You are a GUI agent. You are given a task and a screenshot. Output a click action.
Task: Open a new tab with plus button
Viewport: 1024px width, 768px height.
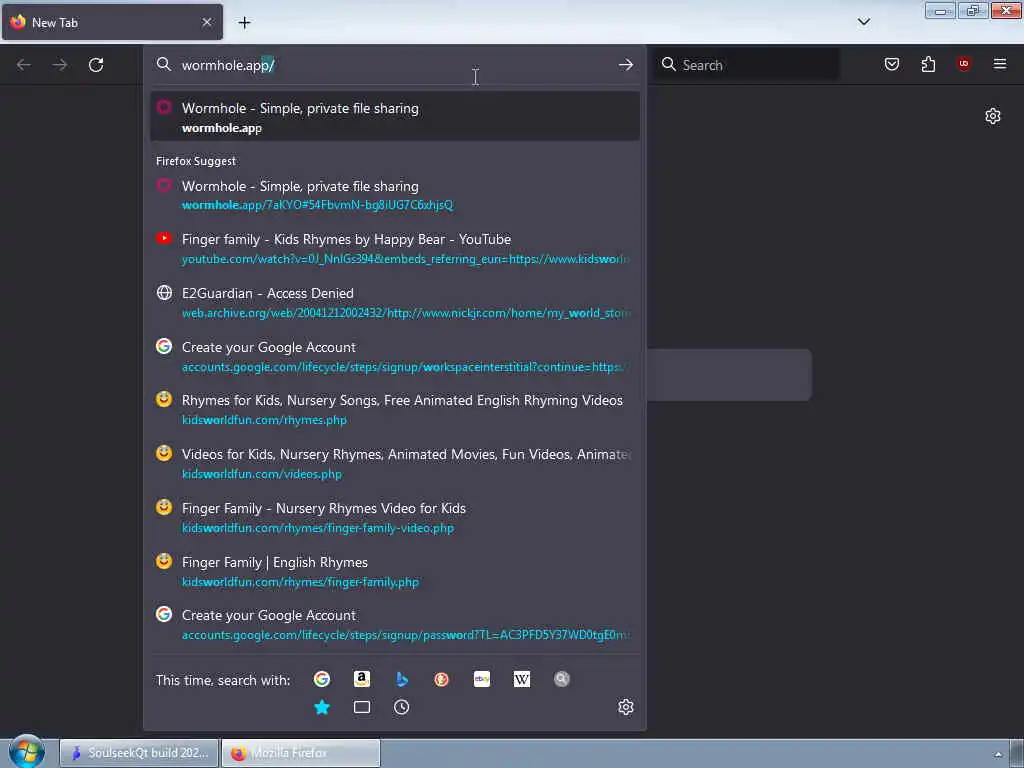tap(244, 23)
